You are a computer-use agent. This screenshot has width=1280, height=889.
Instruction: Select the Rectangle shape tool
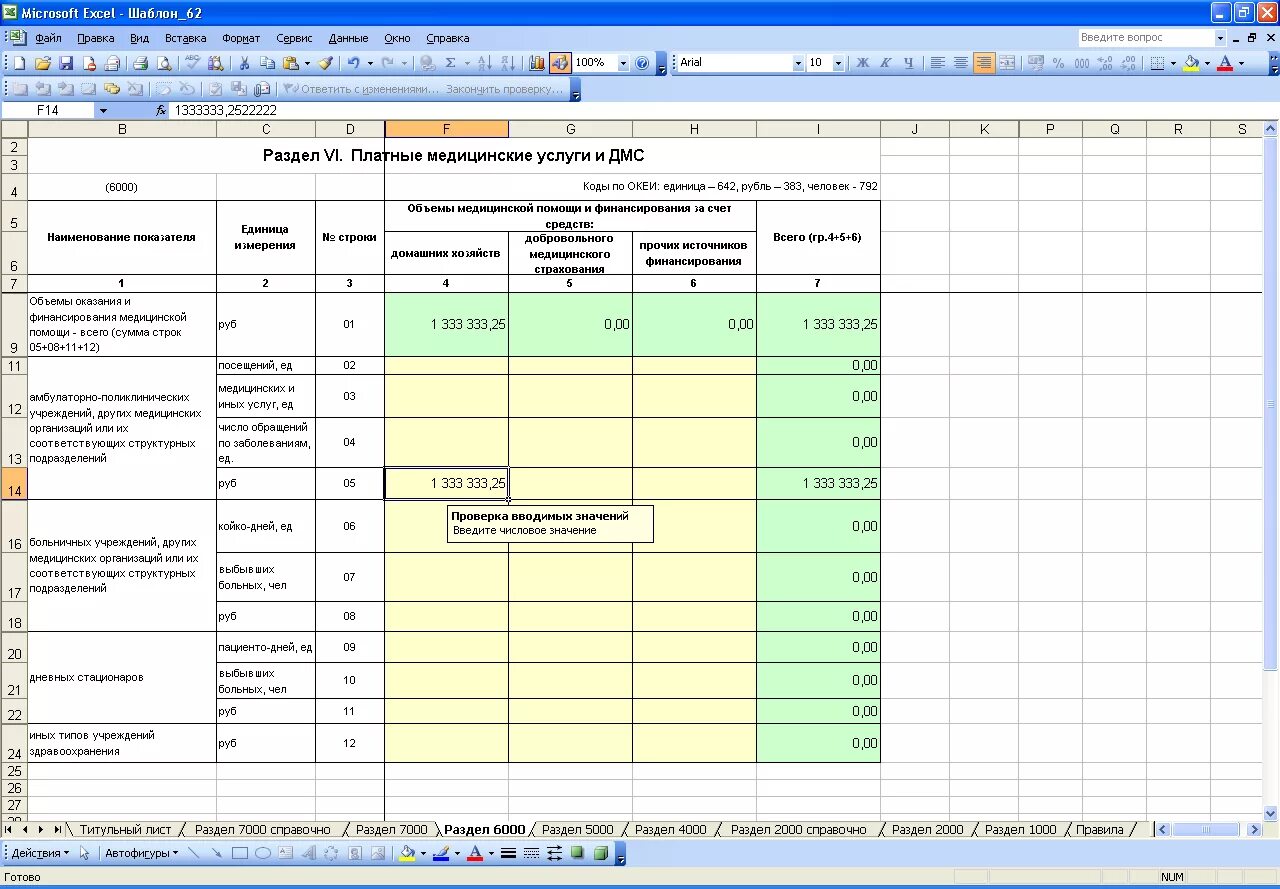240,853
